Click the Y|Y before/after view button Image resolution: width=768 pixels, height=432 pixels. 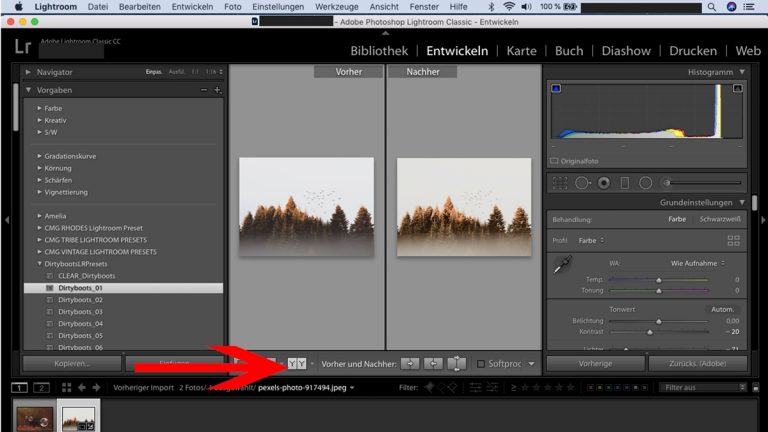296,363
